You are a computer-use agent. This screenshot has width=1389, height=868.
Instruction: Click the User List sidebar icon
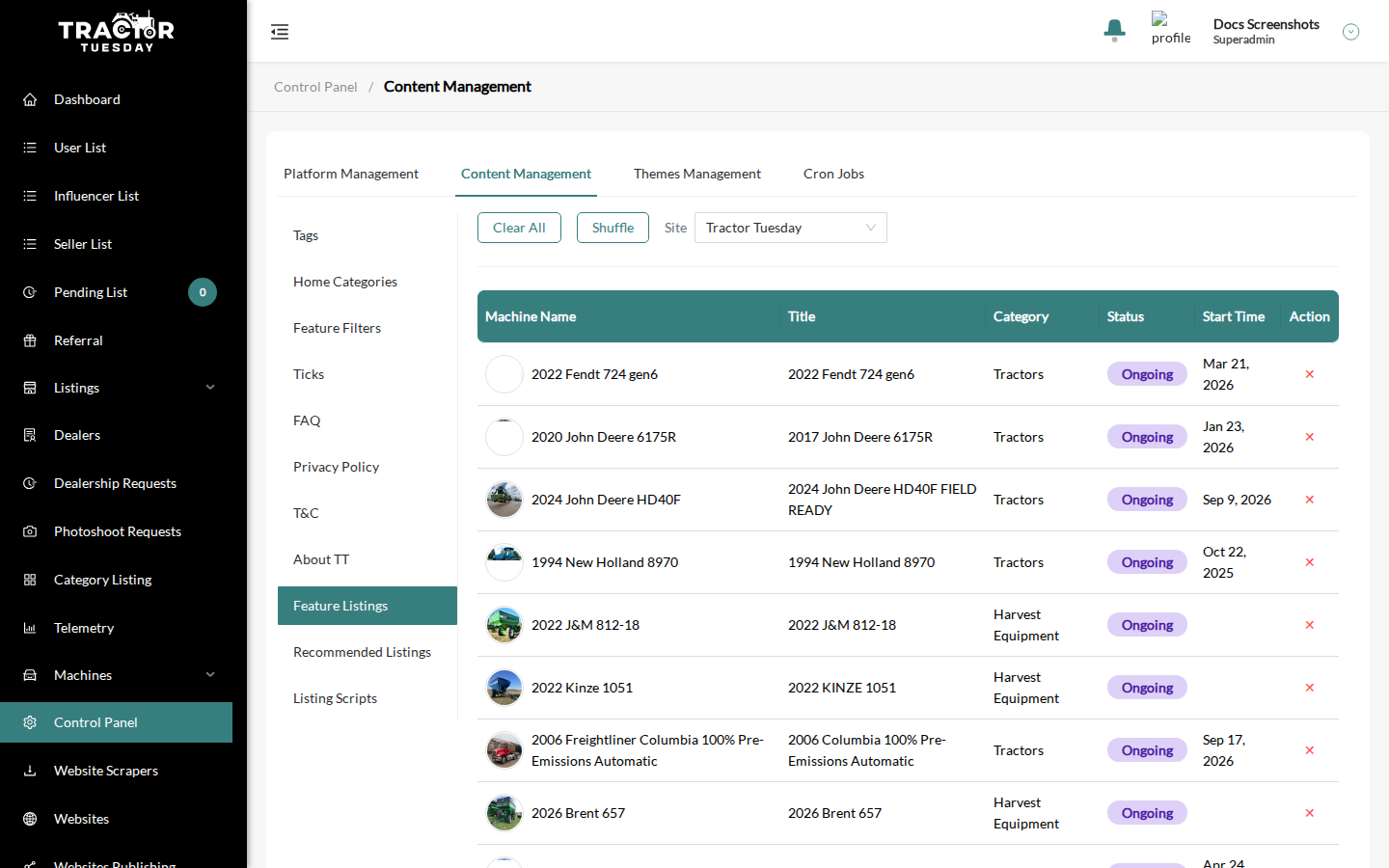[x=30, y=148]
